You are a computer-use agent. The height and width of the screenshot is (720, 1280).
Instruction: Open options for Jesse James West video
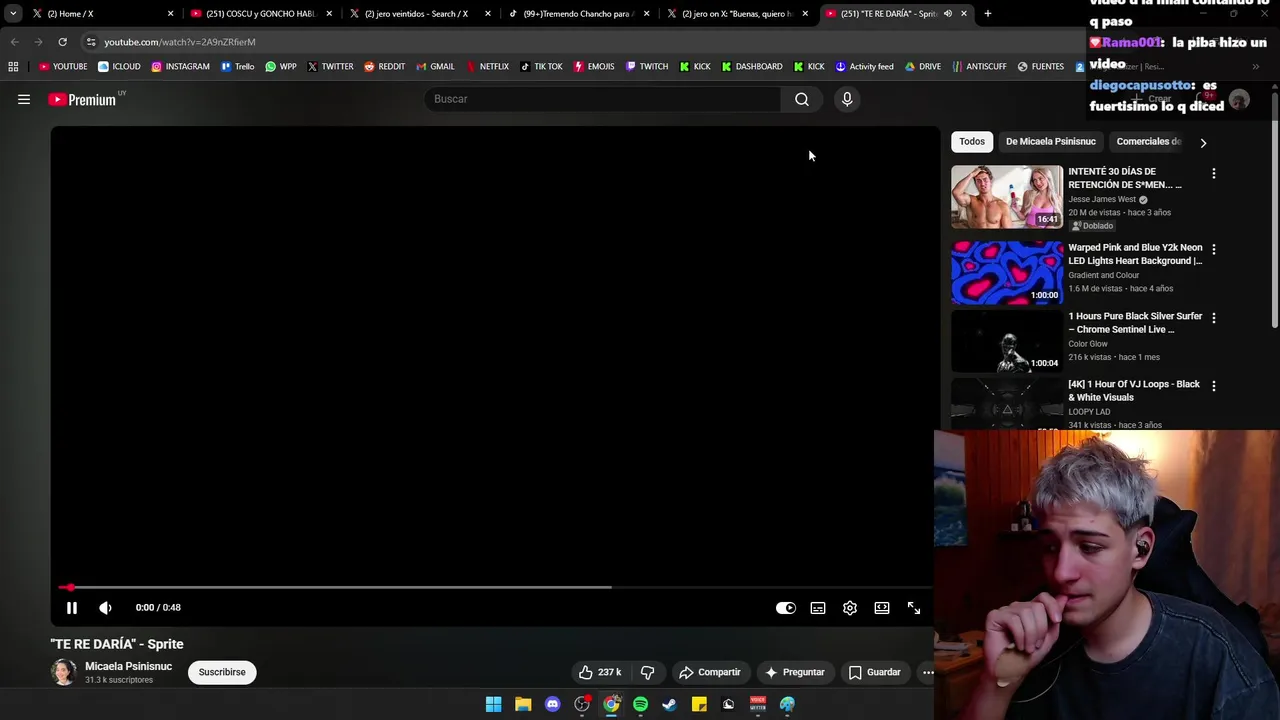pos(1214,174)
